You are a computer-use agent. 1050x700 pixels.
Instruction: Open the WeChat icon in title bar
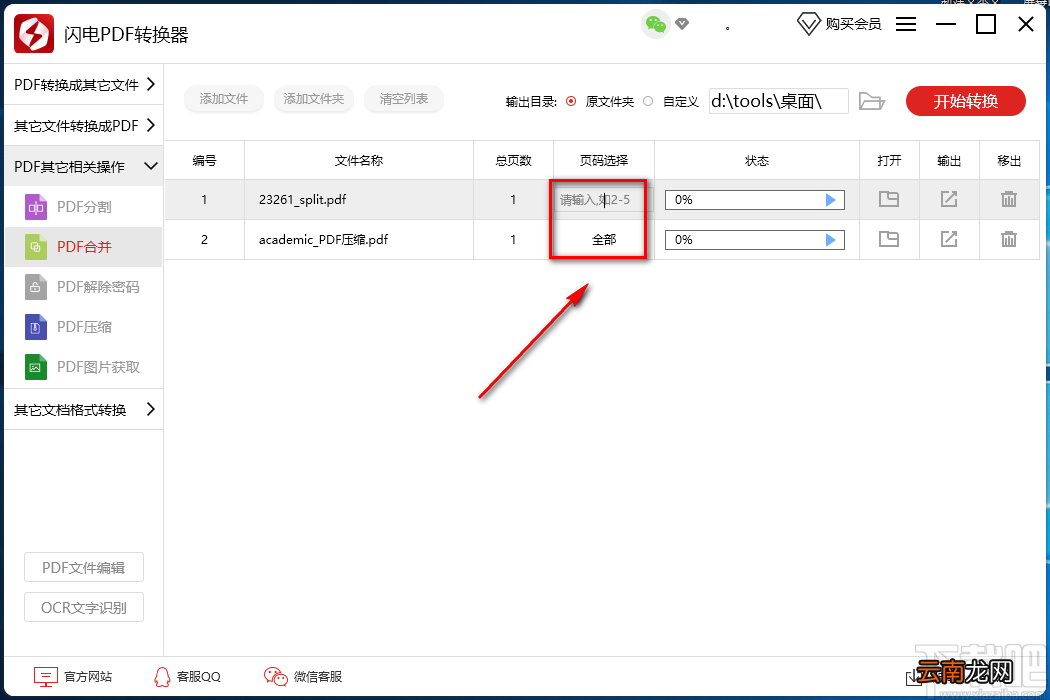(656, 25)
